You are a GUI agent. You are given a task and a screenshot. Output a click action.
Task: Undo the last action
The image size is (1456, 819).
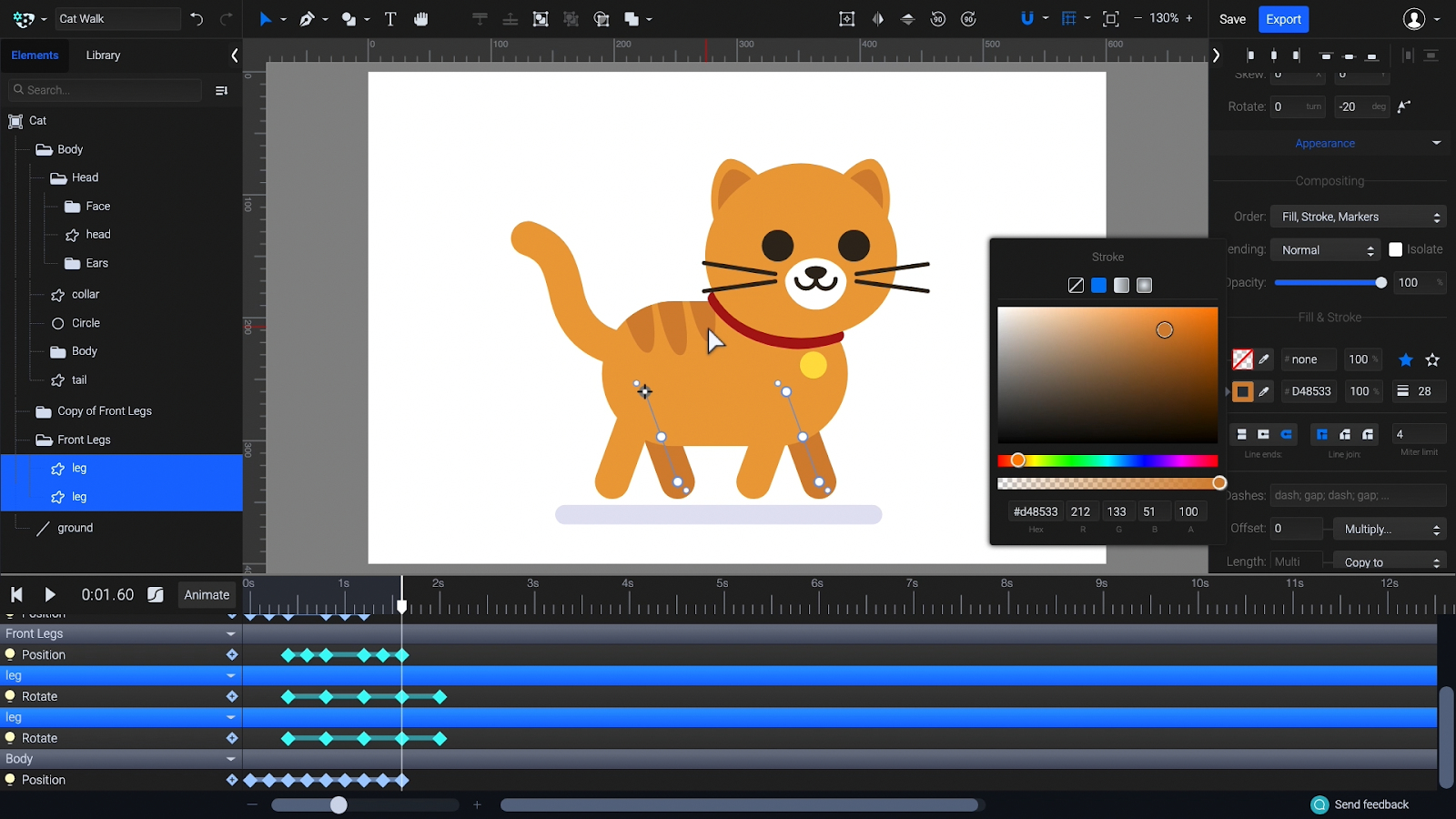pyautogui.click(x=197, y=19)
